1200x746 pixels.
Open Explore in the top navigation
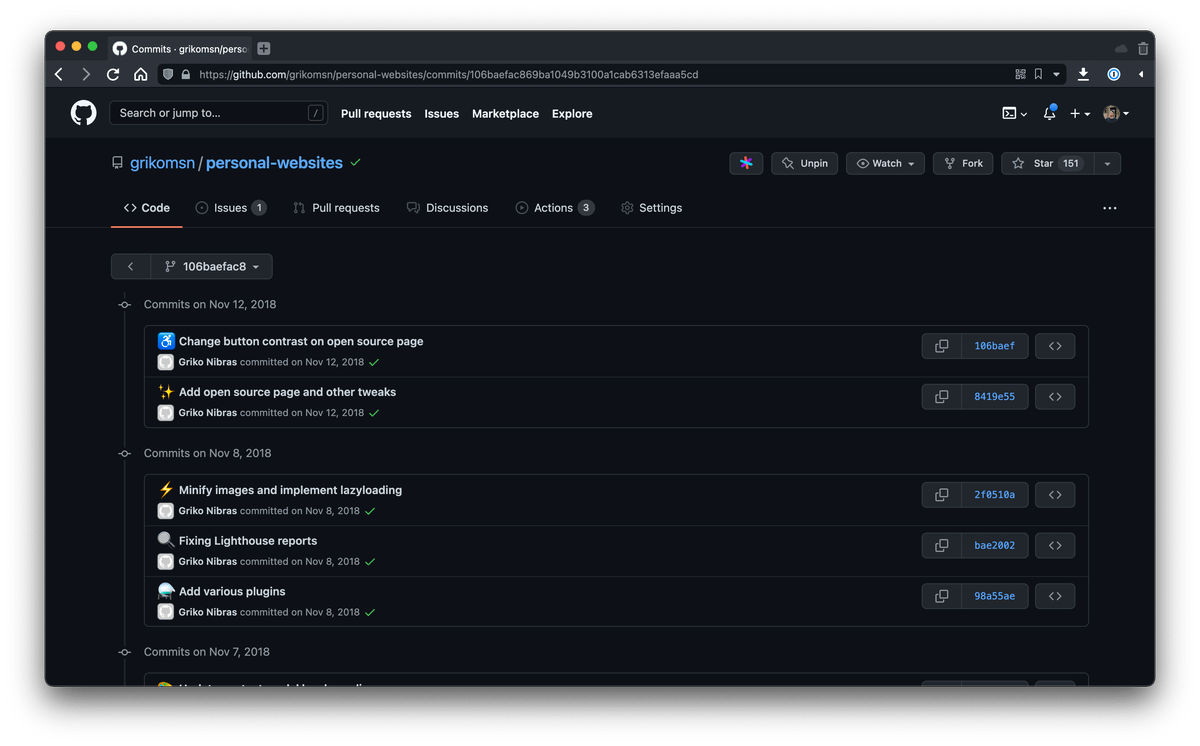[572, 114]
